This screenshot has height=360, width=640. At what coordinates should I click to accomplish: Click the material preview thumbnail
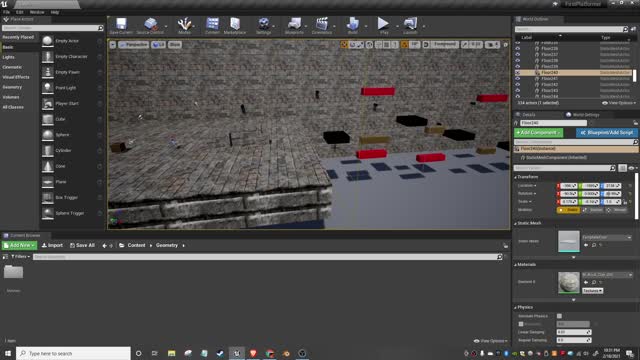click(x=569, y=282)
